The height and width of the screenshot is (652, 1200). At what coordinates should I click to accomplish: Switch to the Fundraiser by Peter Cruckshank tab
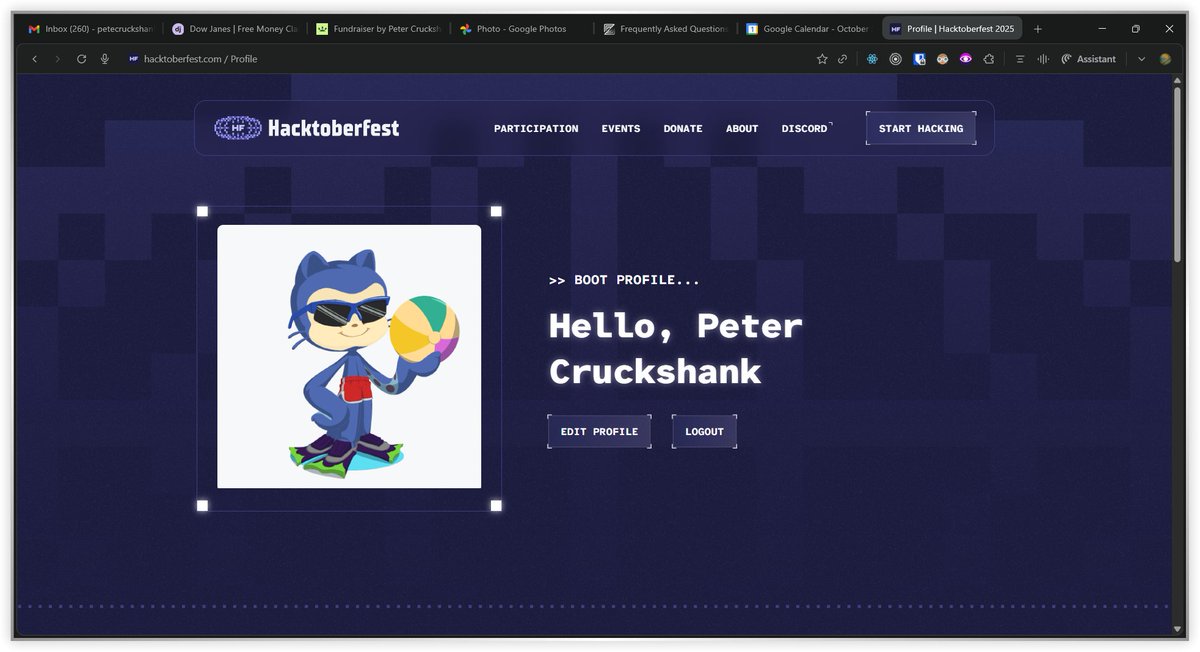click(378, 29)
